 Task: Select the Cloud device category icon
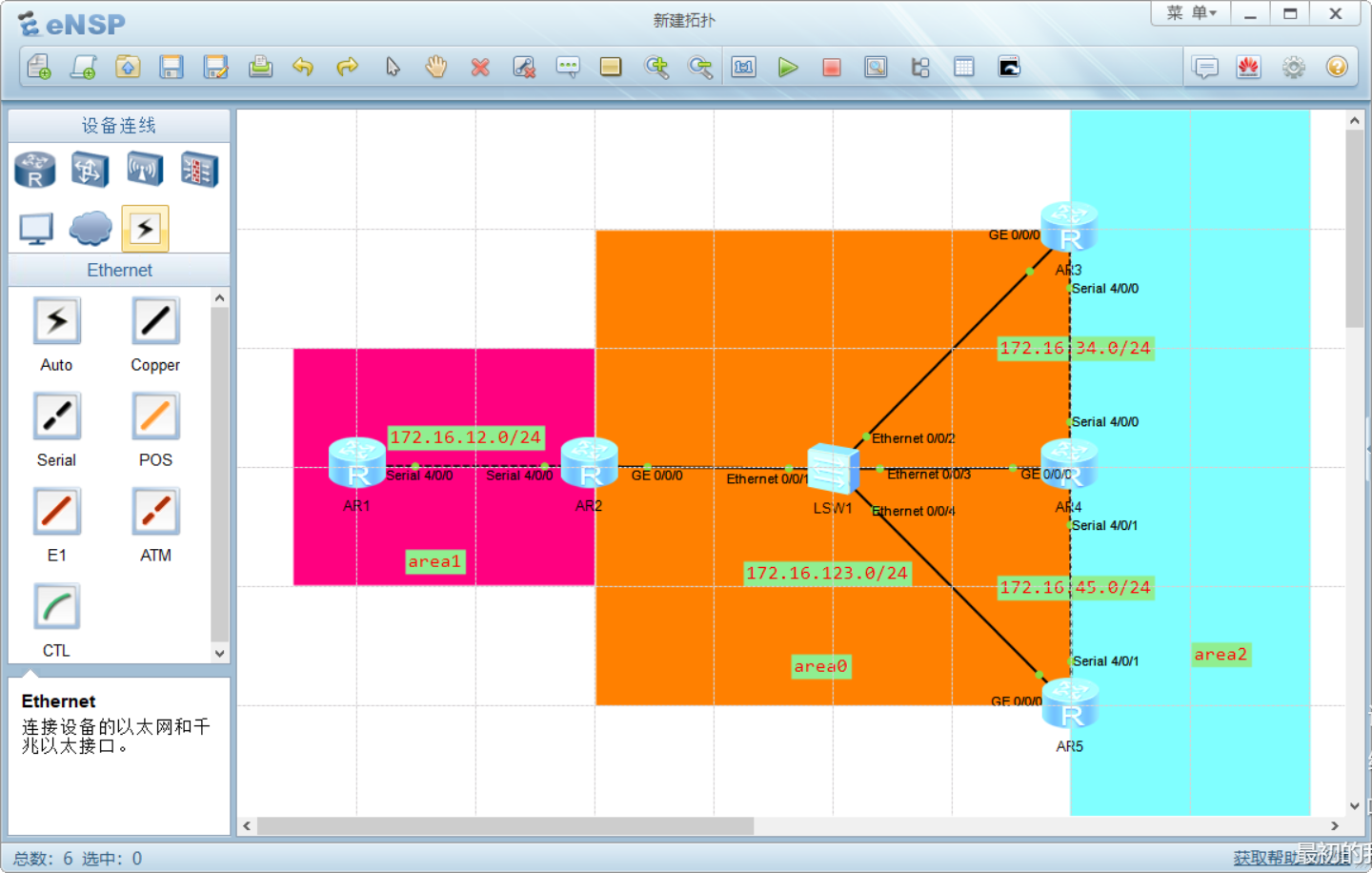click(91, 229)
